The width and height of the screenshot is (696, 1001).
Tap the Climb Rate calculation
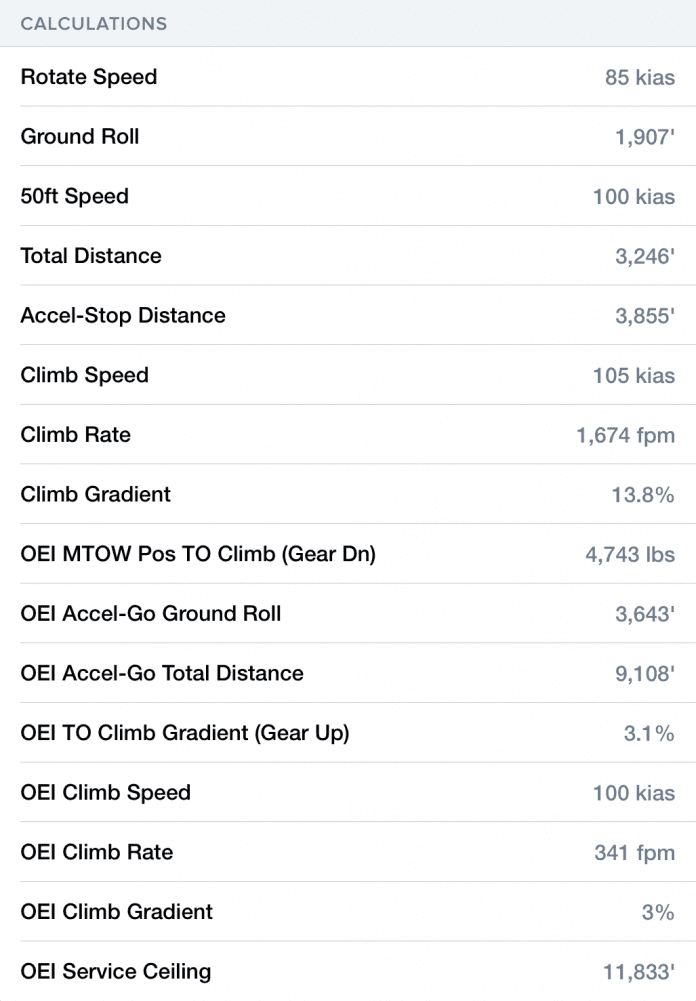pyautogui.click(x=348, y=435)
